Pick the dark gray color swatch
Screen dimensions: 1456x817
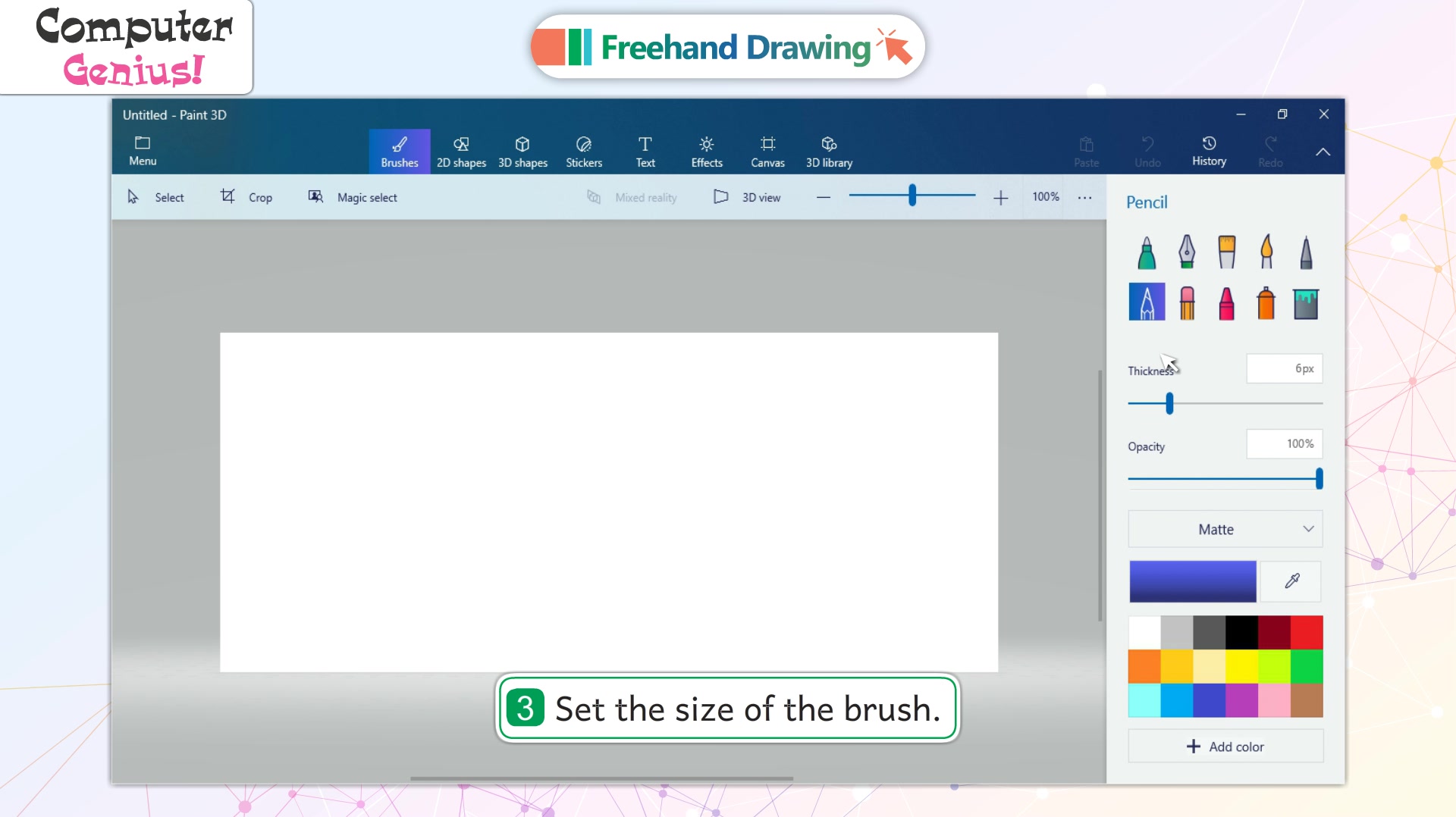pyautogui.click(x=1210, y=632)
